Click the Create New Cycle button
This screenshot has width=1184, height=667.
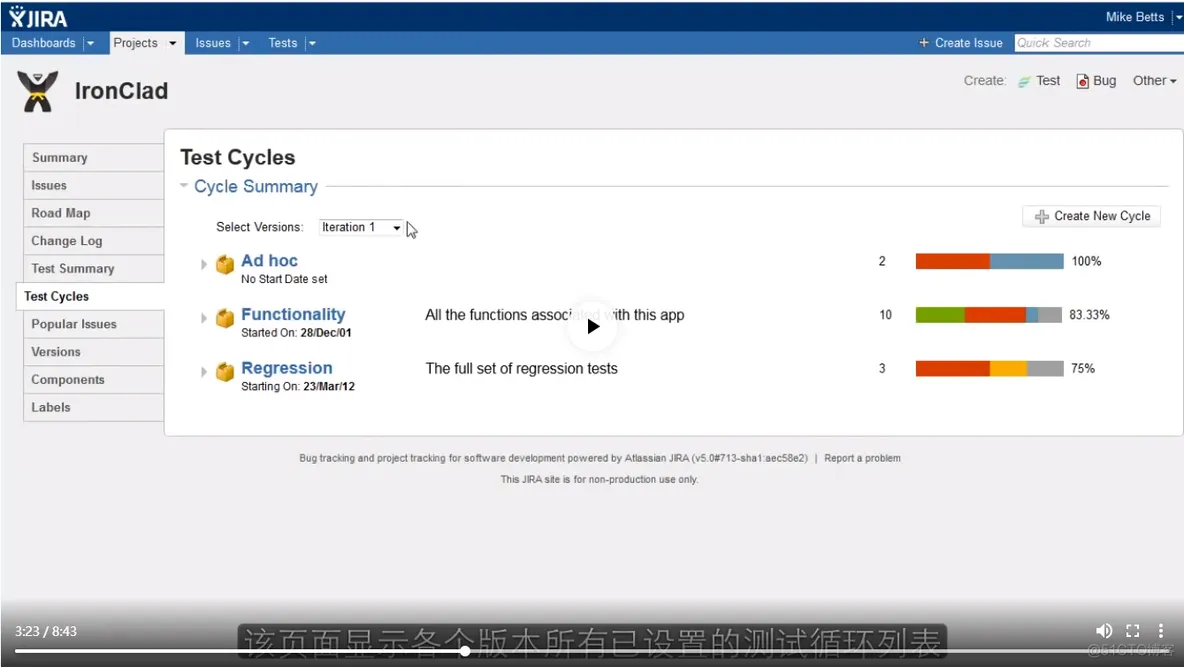(x=1092, y=216)
